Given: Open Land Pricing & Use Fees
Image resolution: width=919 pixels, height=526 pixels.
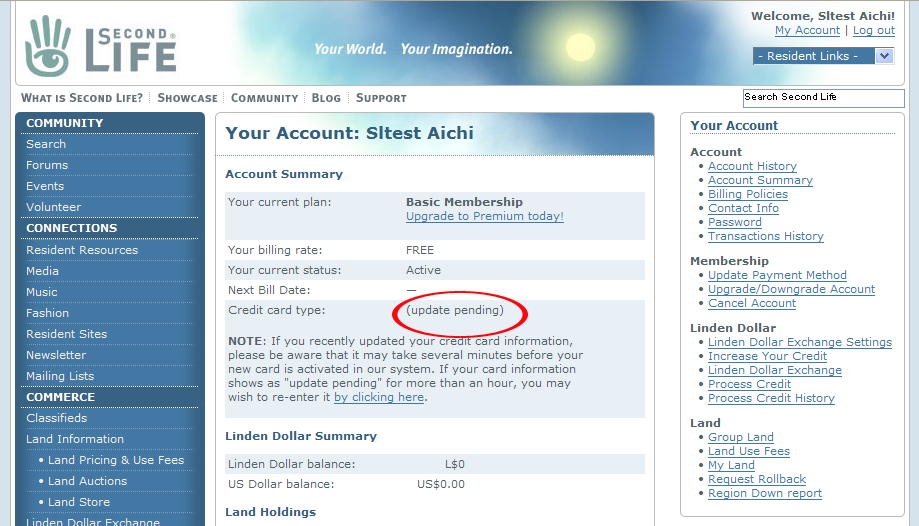Looking at the screenshot, I should (x=116, y=460).
